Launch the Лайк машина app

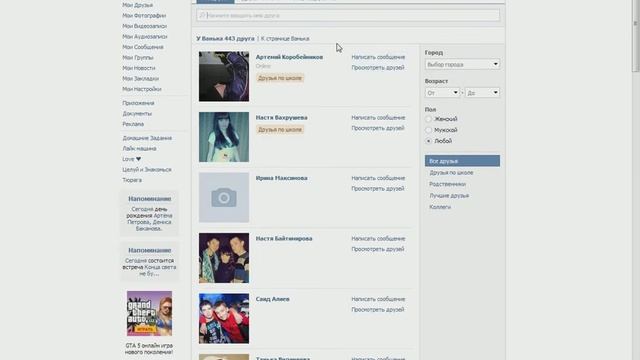[x=139, y=149]
